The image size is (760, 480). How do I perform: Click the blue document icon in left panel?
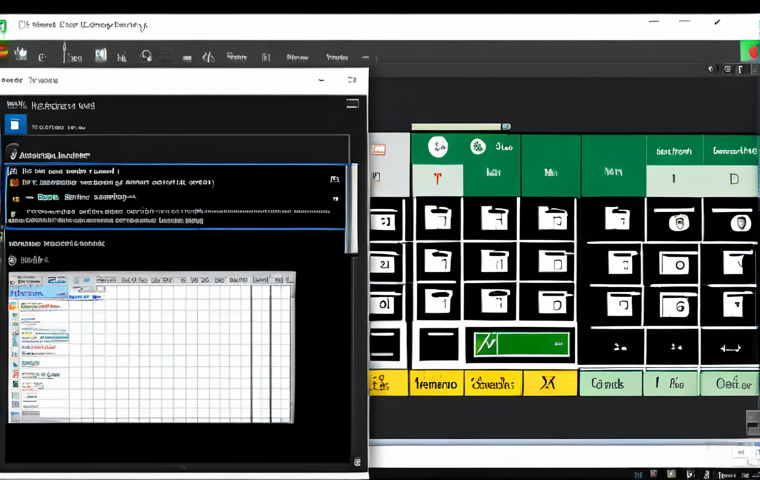pyautogui.click(x=15, y=125)
